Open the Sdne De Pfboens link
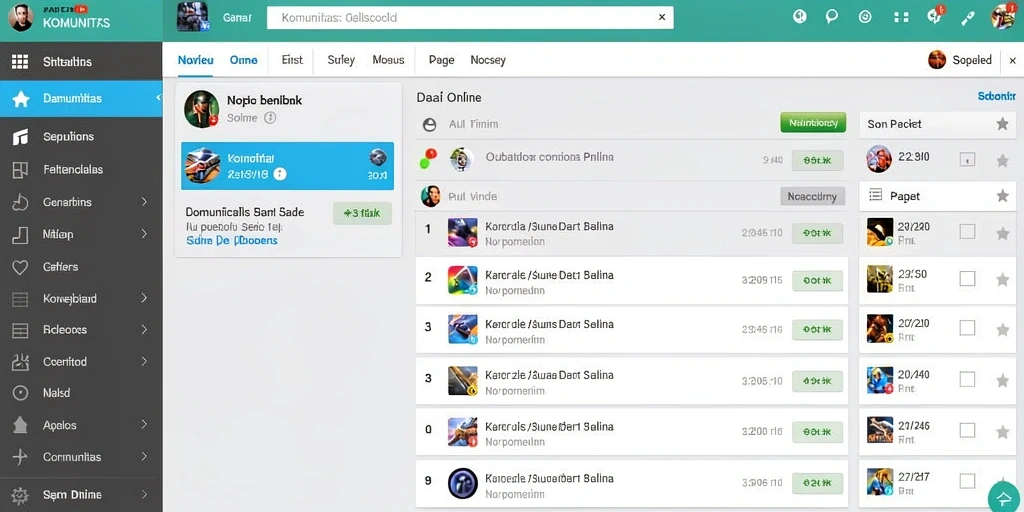 point(231,240)
